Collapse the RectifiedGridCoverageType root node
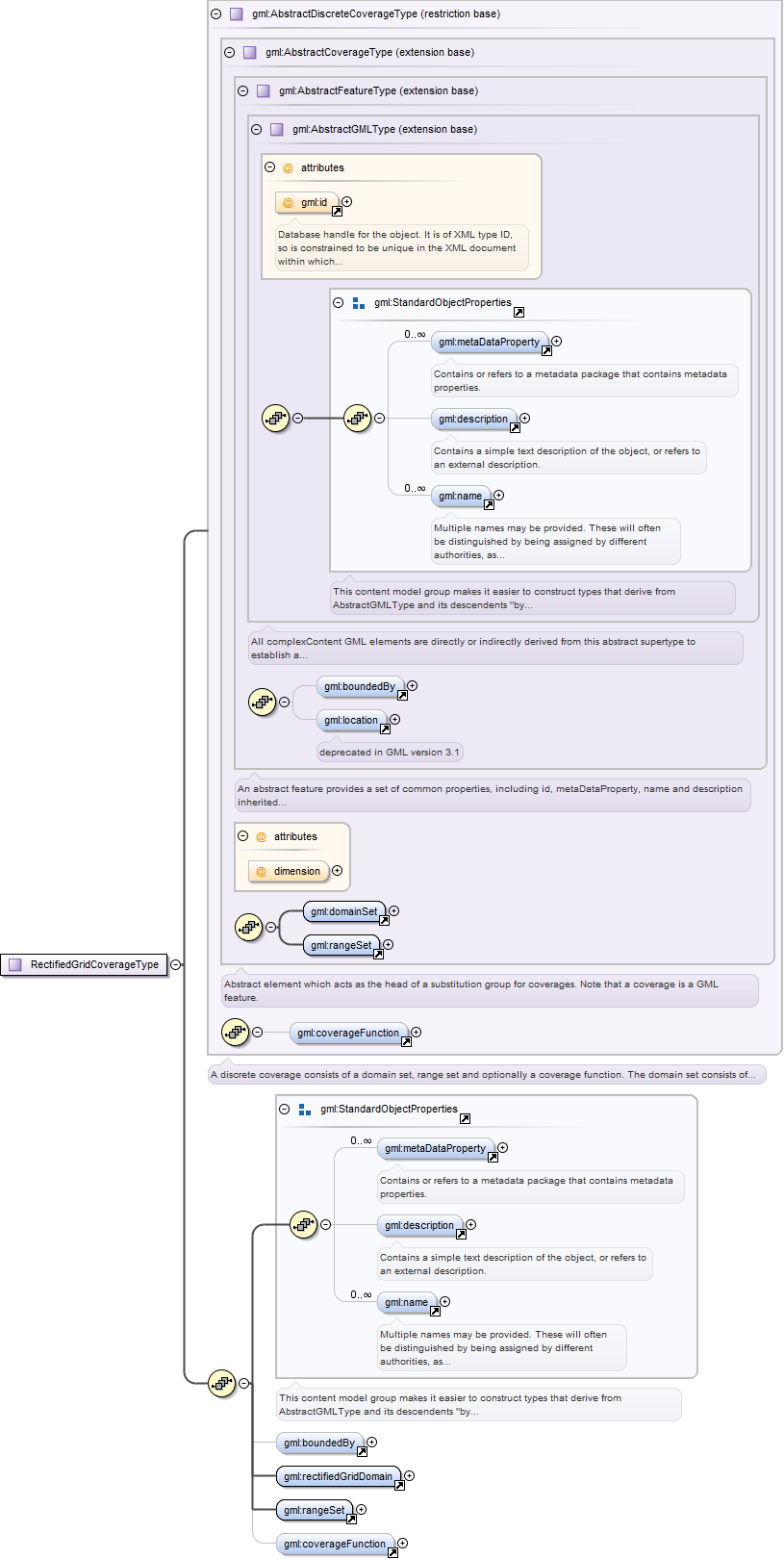The height and width of the screenshot is (1559, 784). coord(175,964)
